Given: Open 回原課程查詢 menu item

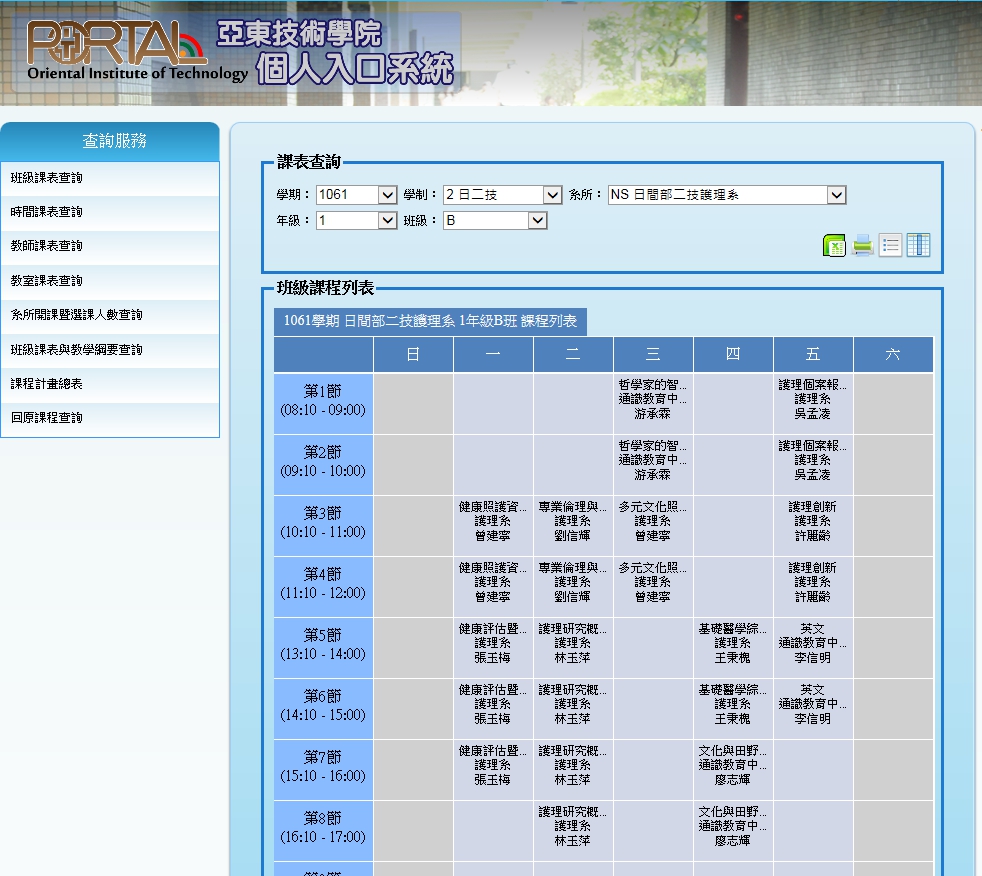Looking at the screenshot, I should (110, 418).
